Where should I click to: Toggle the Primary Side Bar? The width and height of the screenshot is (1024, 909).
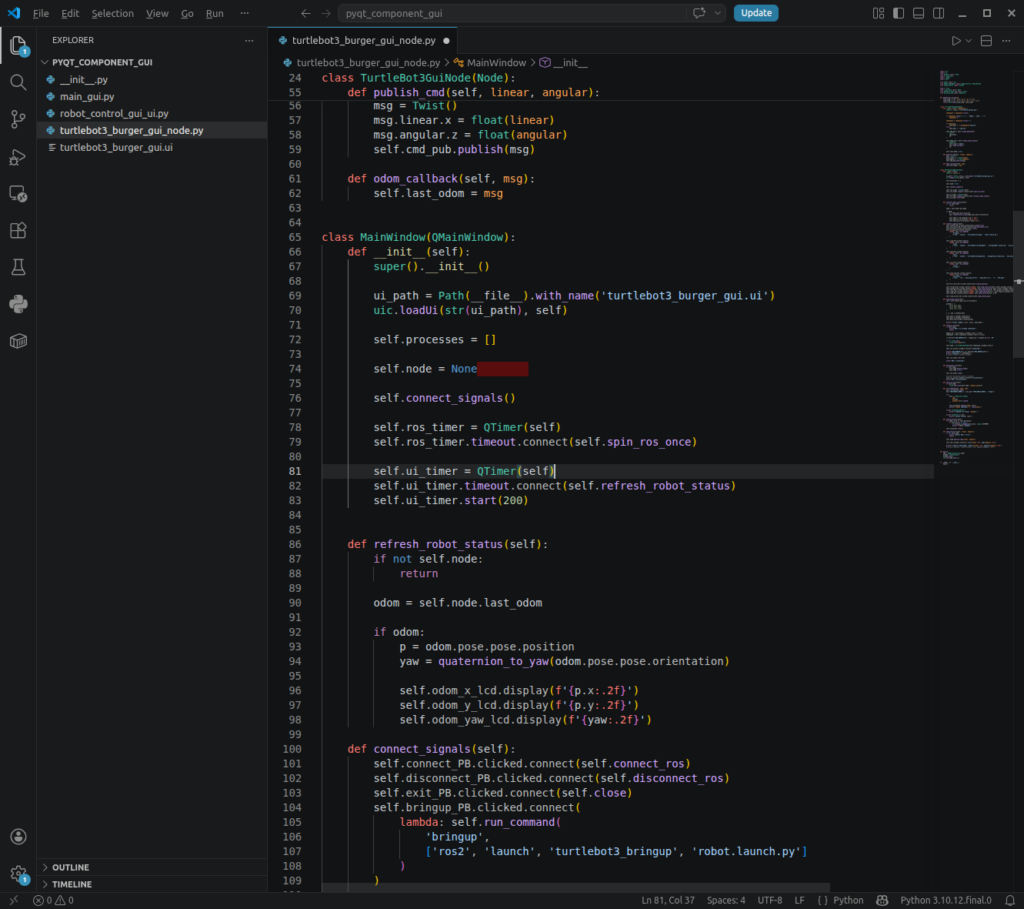[x=899, y=13]
